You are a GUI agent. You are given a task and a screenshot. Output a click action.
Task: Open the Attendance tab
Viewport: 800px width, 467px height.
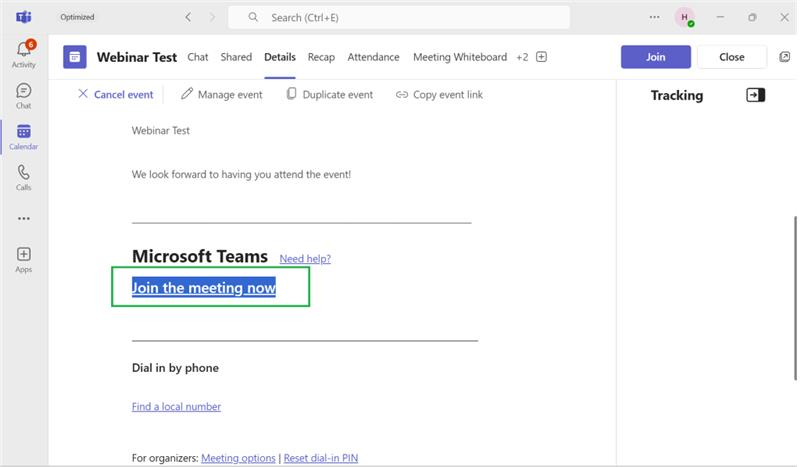[x=373, y=57]
